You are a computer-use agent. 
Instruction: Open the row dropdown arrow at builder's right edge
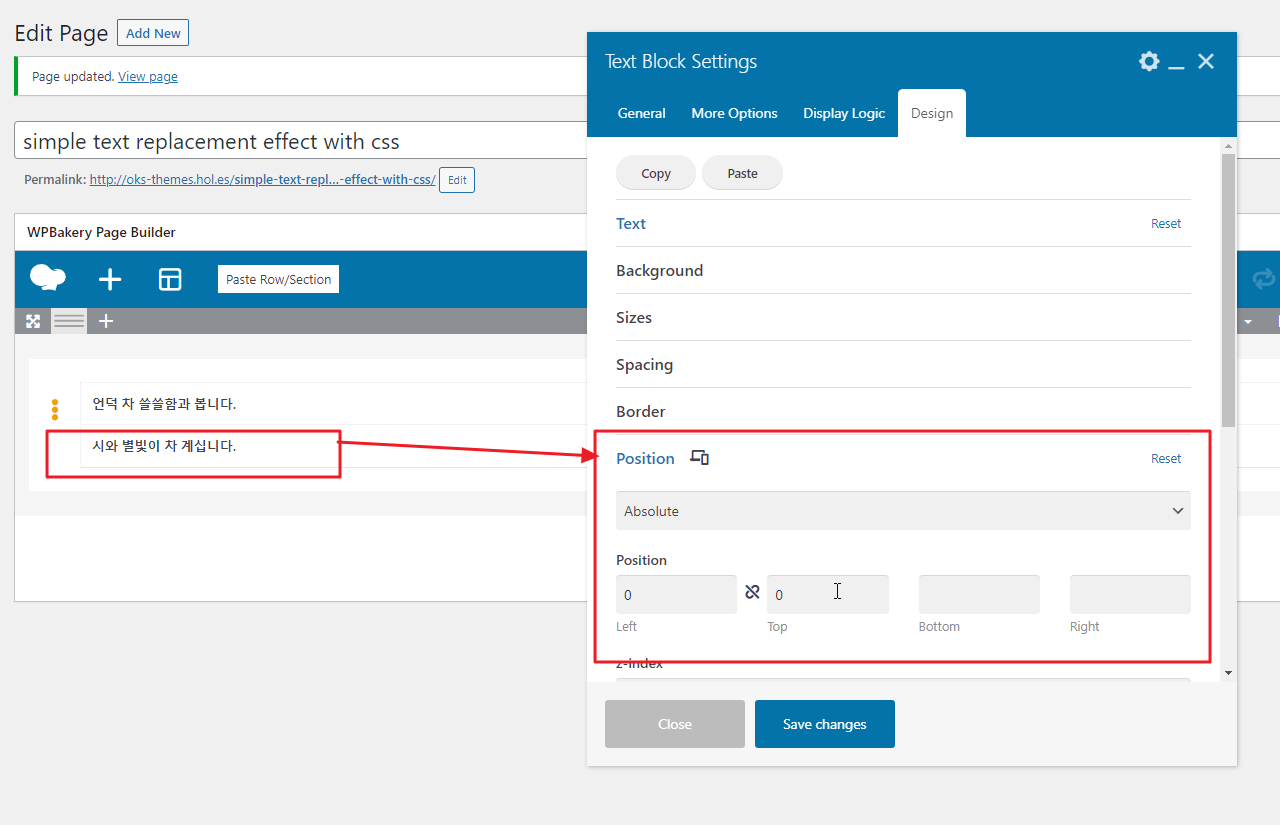point(1248,322)
